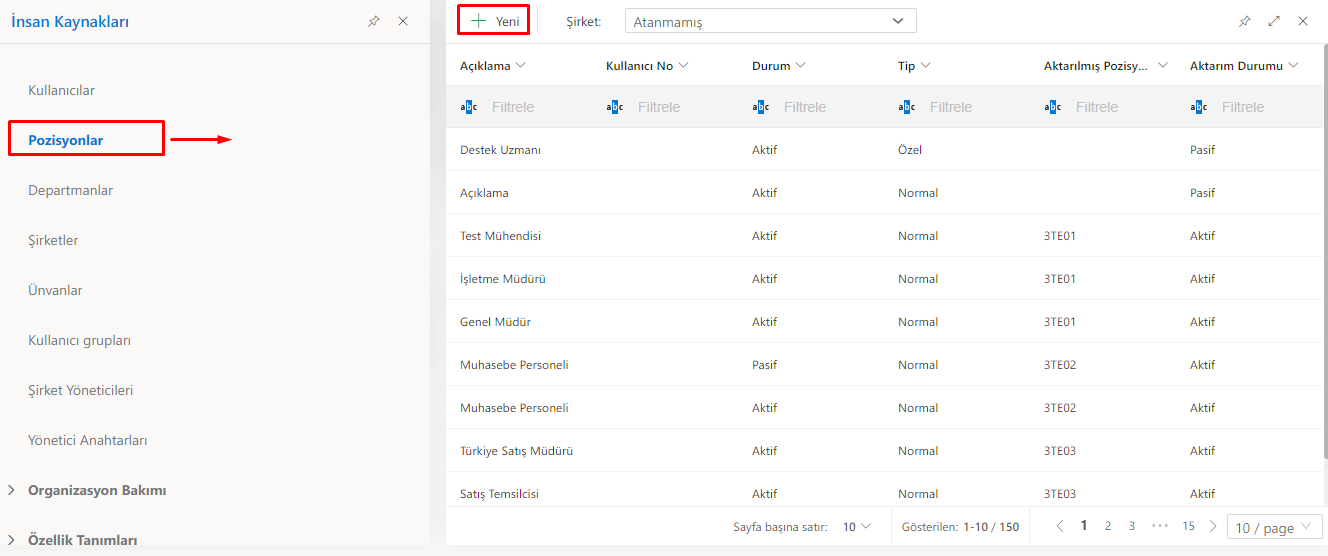
Task: Select Kullanıcı grupları in the sidebar
Action: [x=80, y=340]
